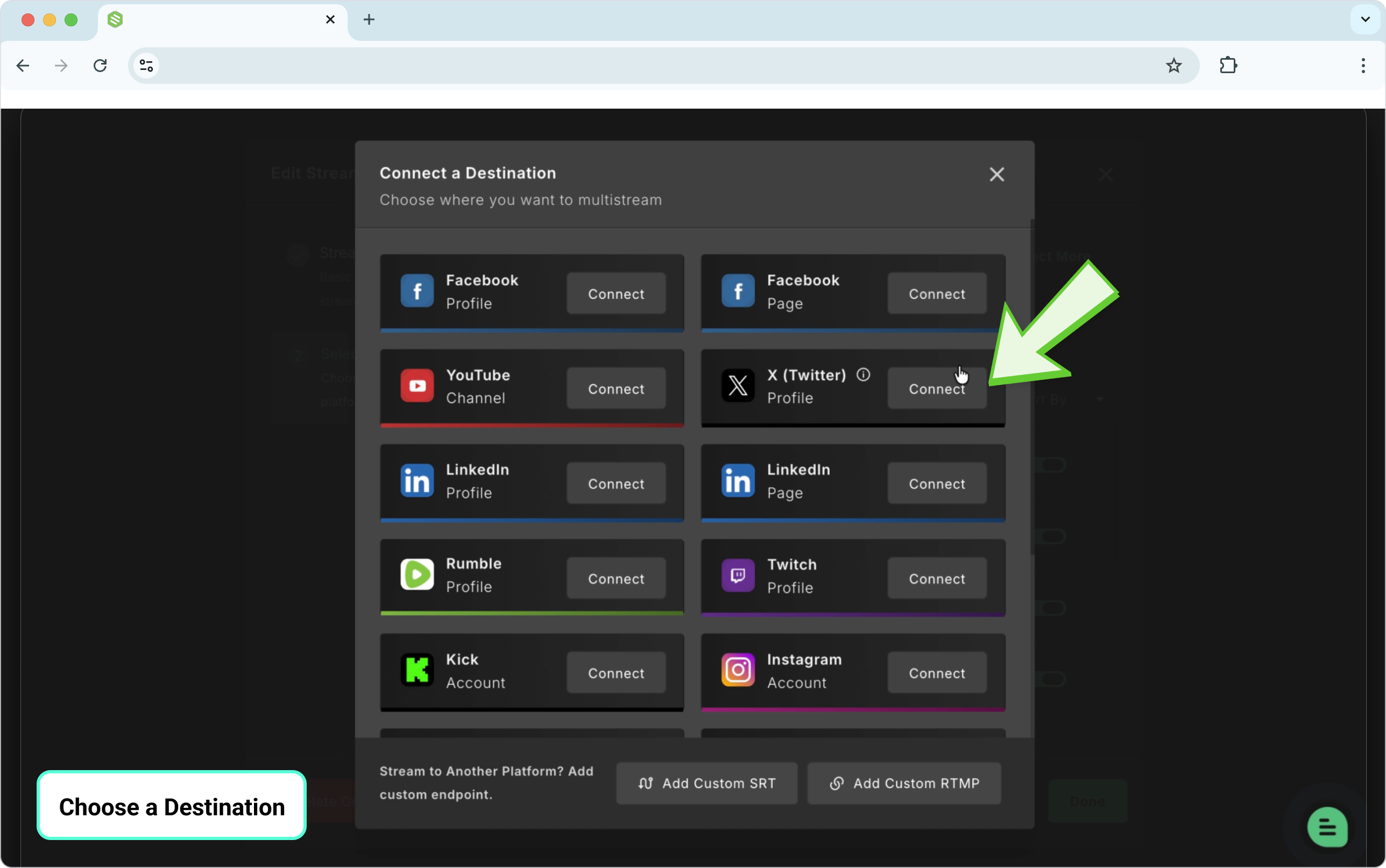Click the 'Connect a Destination' heading
The width and height of the screenshot is (1386, 868).
468,173
